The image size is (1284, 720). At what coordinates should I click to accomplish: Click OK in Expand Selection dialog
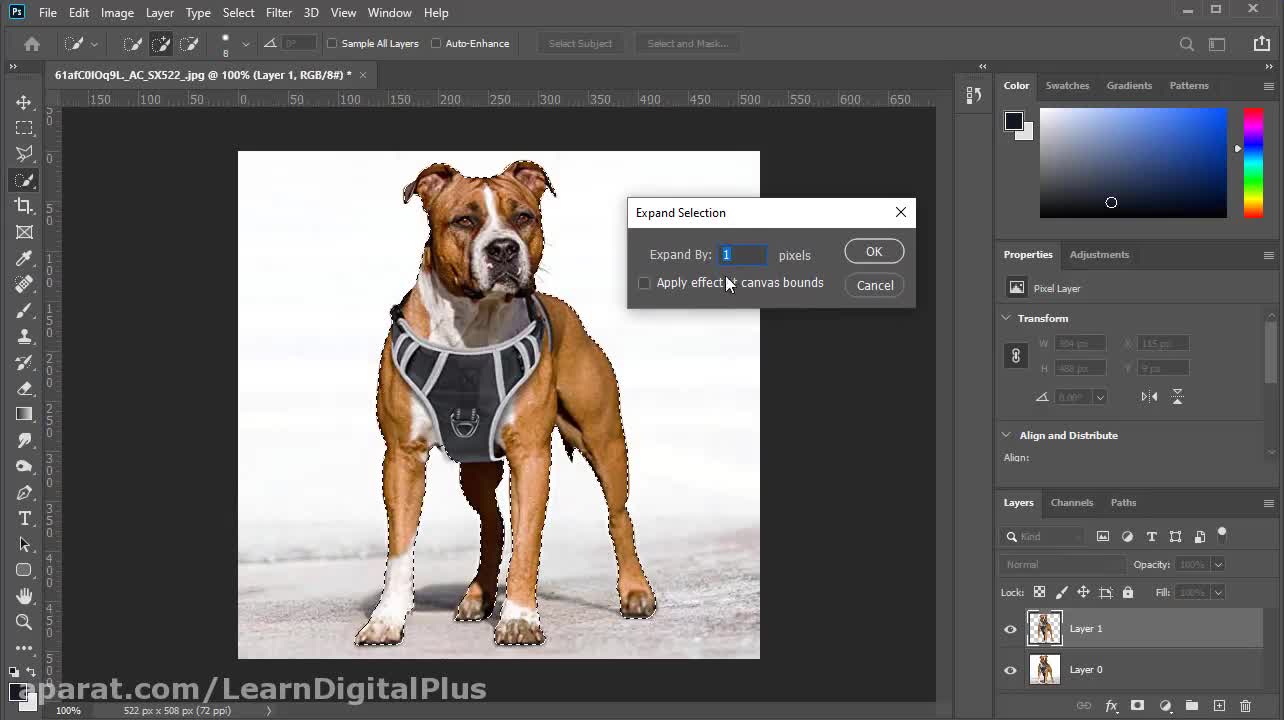(873, 252)
